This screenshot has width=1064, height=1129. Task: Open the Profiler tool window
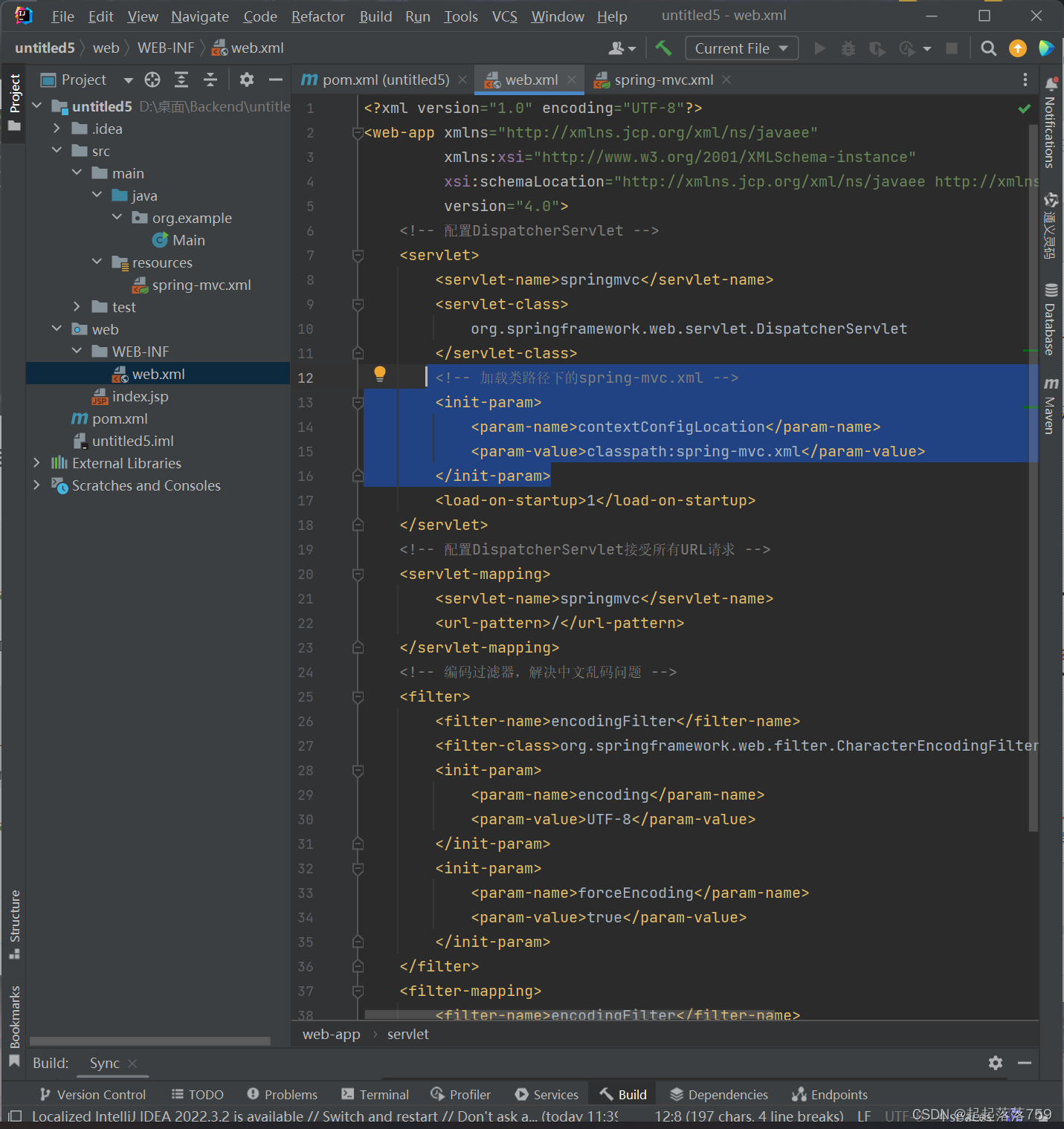click(x=461, y=1095)
